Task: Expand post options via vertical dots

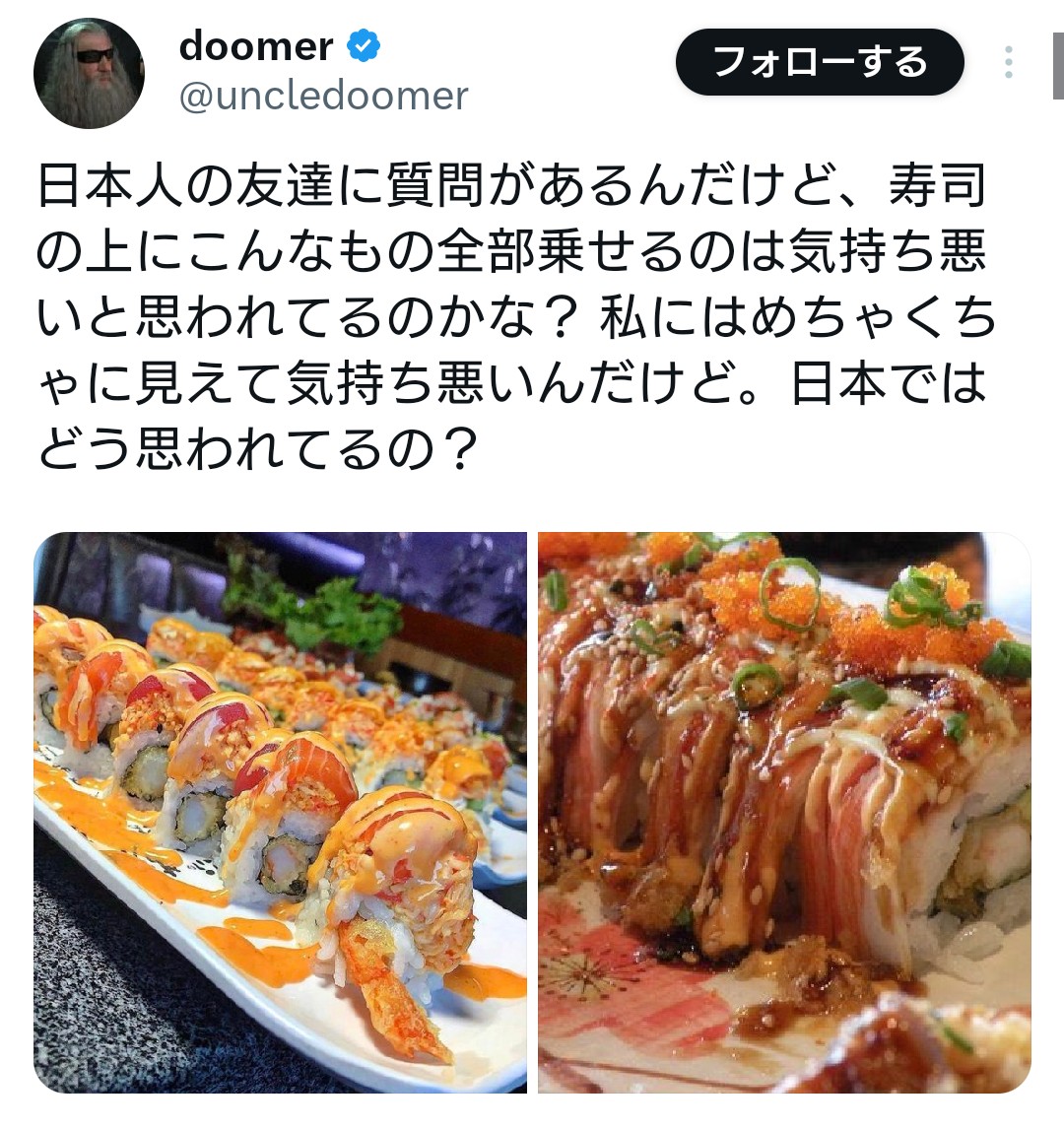Action: [1008, 62]
